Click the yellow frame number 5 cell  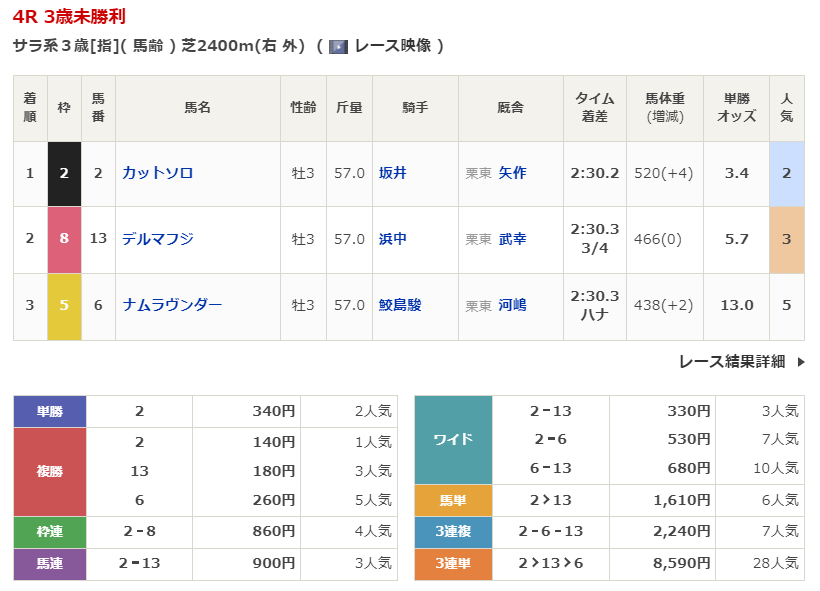(64, 305)
